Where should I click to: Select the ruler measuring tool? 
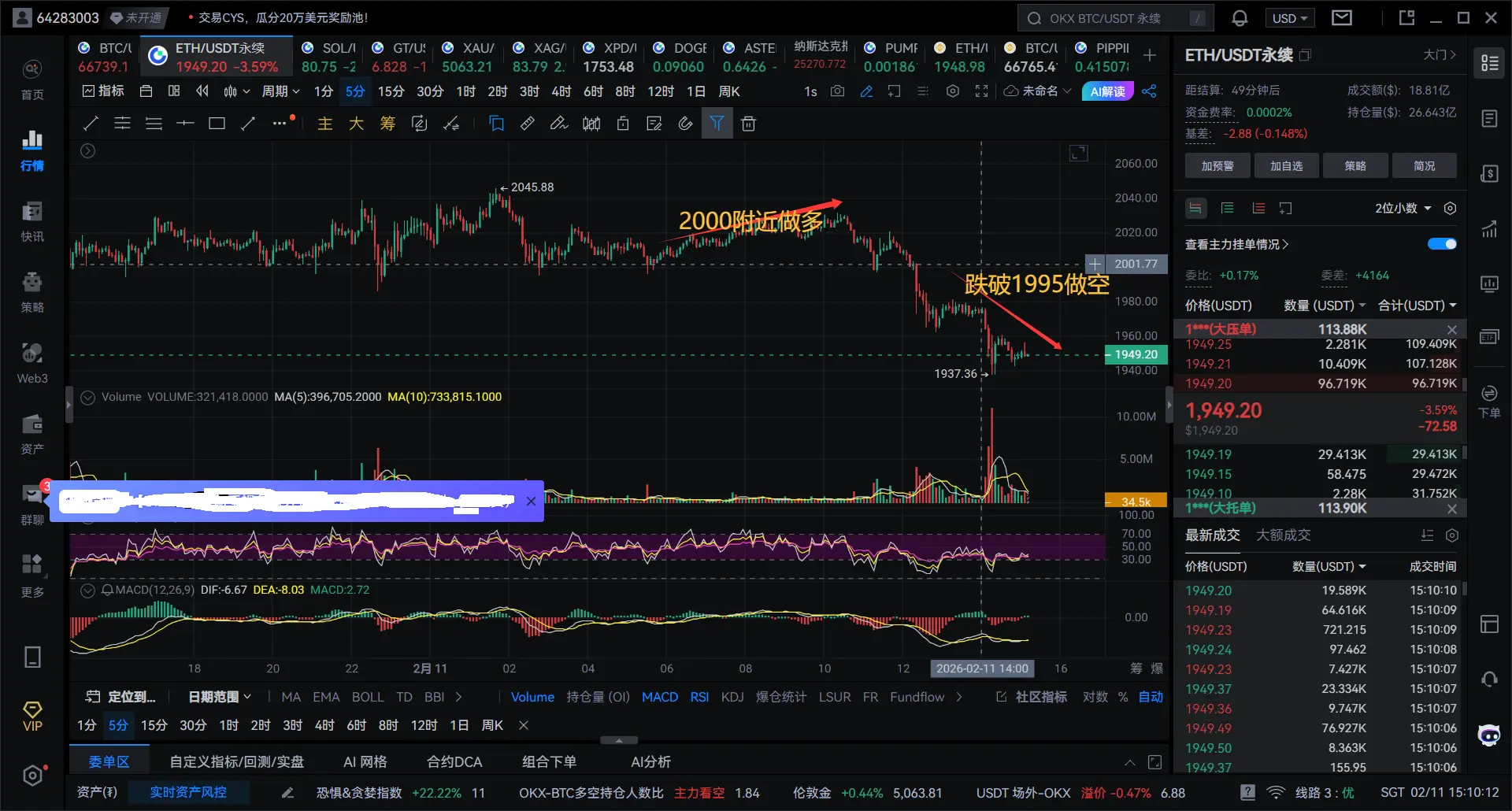coord(528,124)
